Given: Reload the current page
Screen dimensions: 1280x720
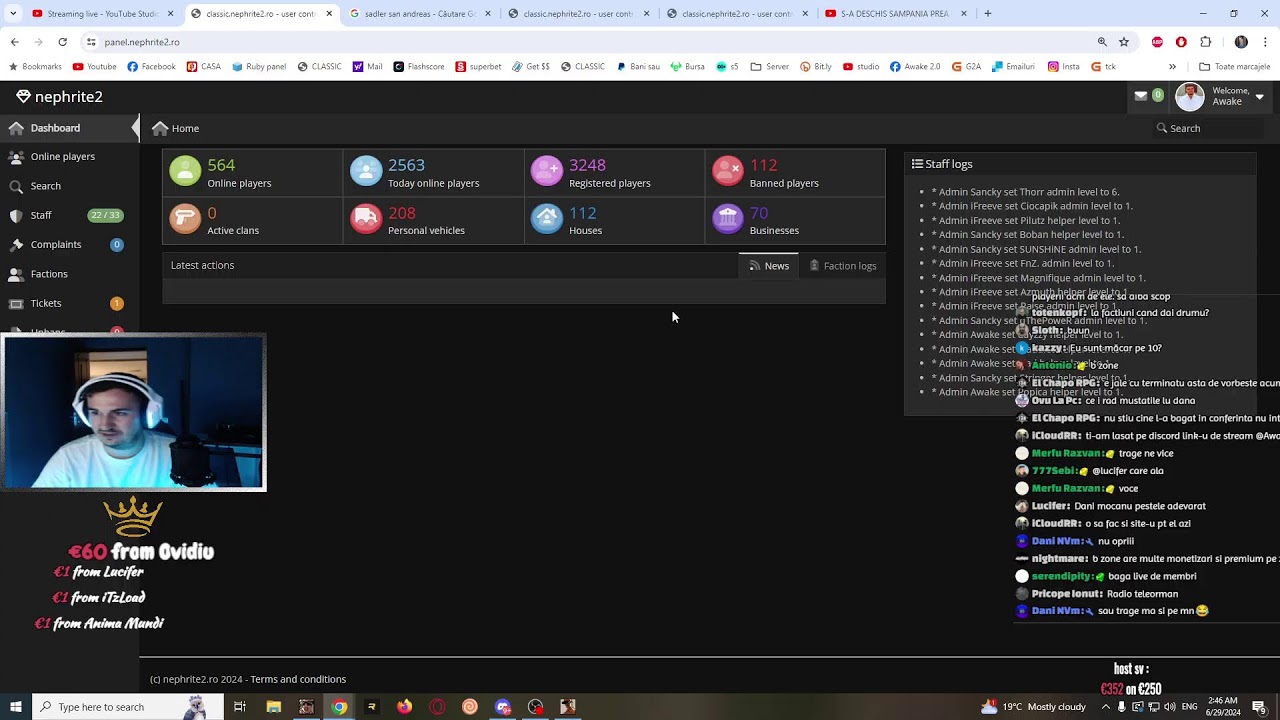Looking at the screenshot, I should point(62,42).
